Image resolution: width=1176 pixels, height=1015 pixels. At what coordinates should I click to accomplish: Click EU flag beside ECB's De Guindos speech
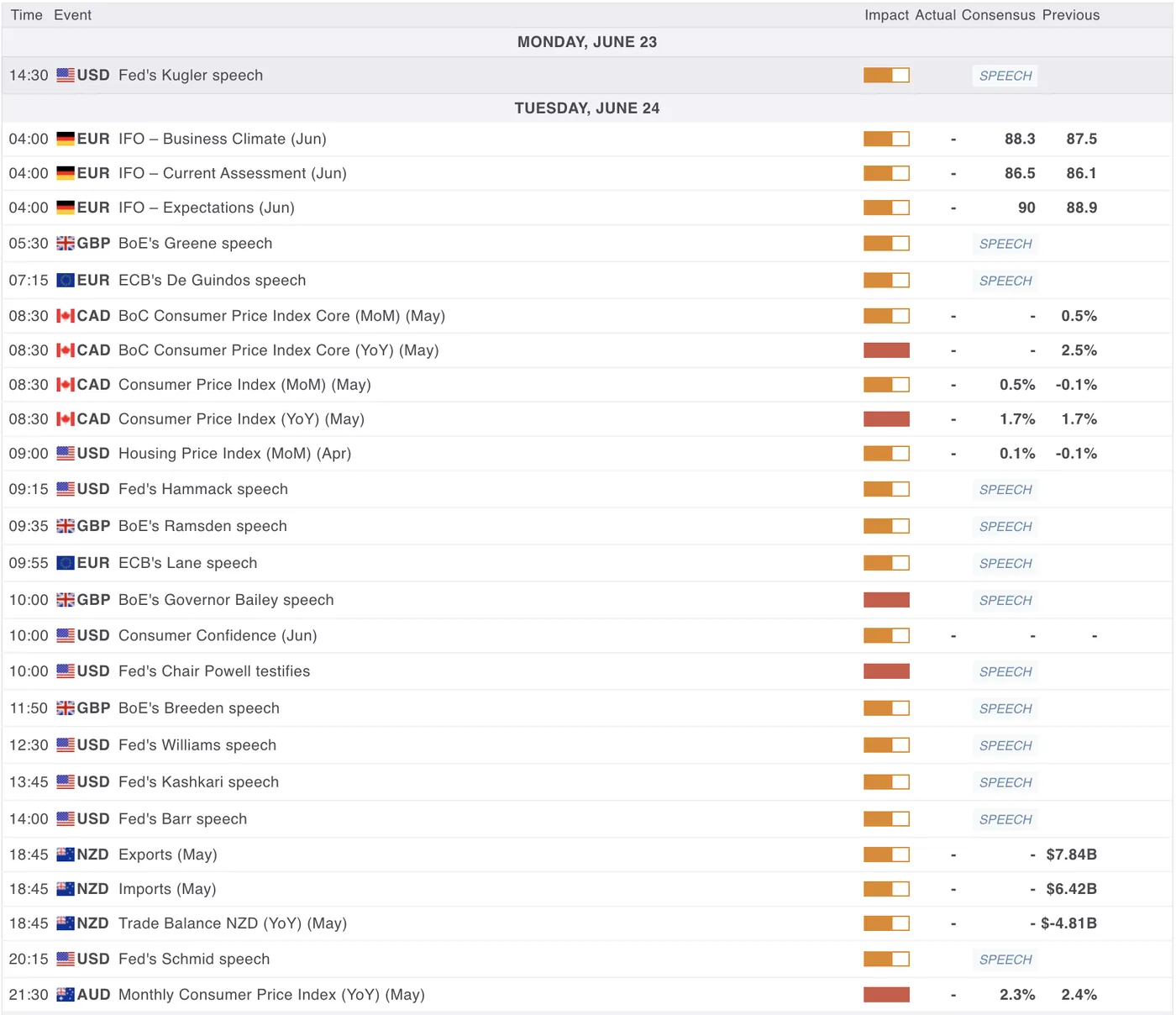pyautogui.click(x=66, y=280)
